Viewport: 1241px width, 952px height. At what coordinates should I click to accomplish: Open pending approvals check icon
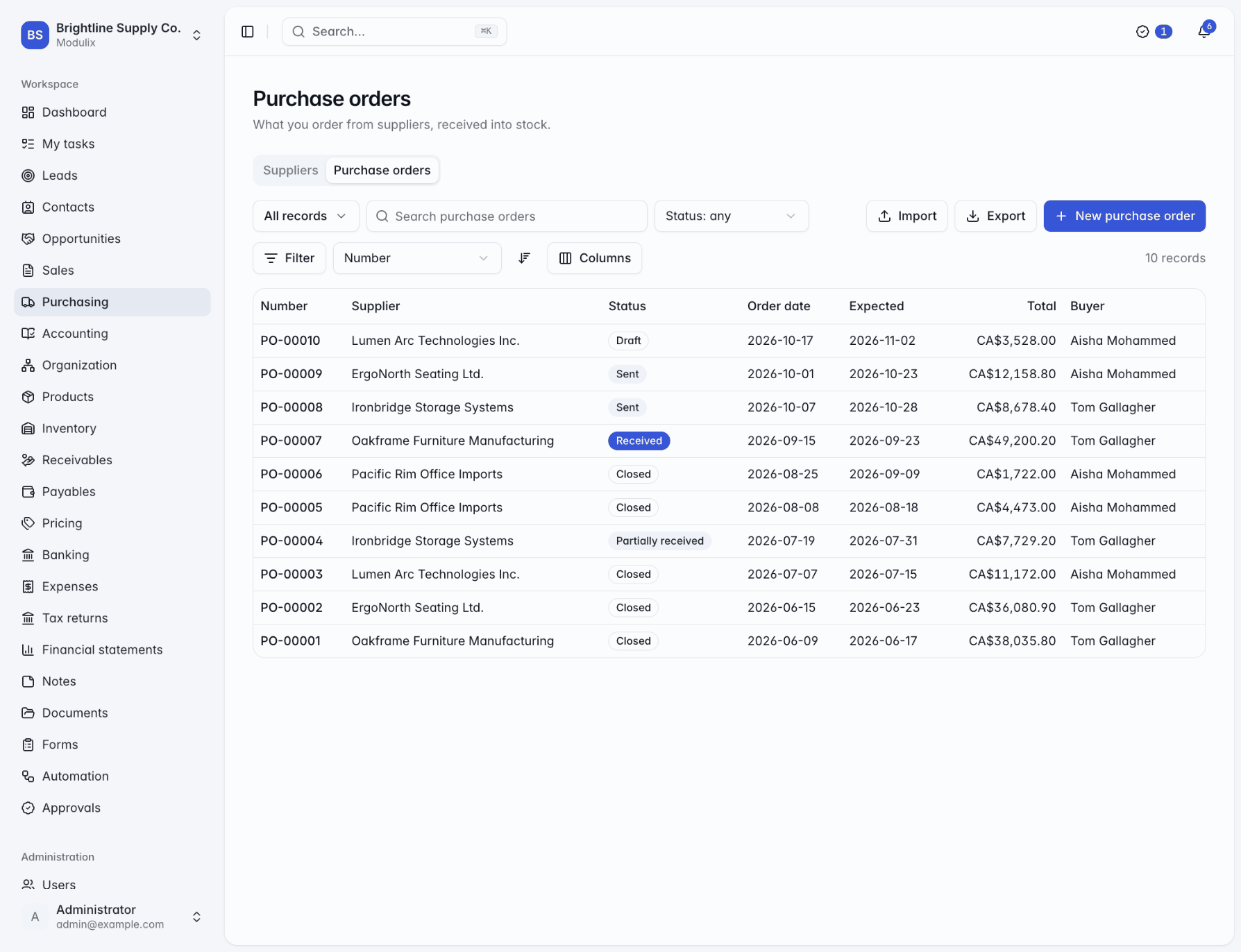[1142, 32]
